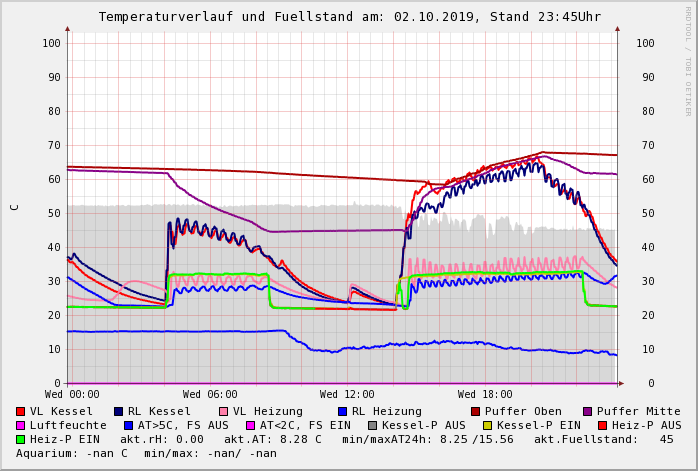Select the green Heiz-P EIN legend swatch
The image size is (698, 471).
pos(21,440)
